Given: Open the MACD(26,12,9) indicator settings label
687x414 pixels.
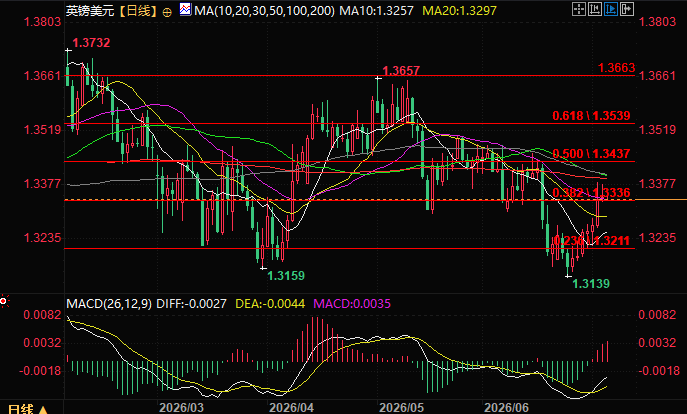Looking at the screenshot, I should tap(109, 304).
